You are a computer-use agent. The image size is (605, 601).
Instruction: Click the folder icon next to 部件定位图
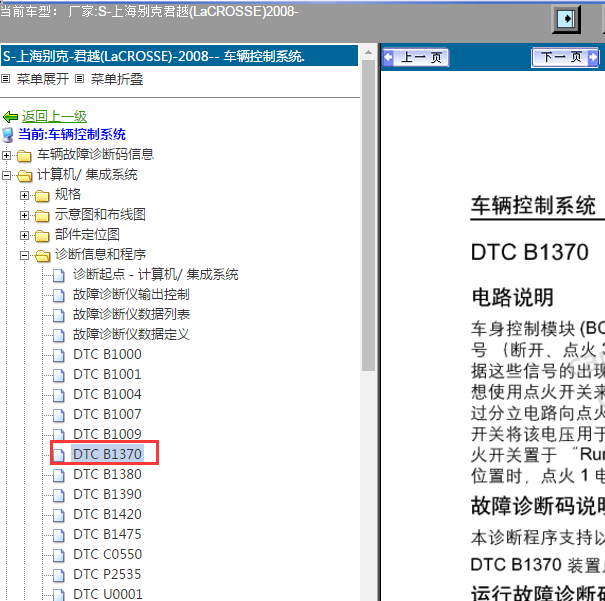tap(42, 236)
